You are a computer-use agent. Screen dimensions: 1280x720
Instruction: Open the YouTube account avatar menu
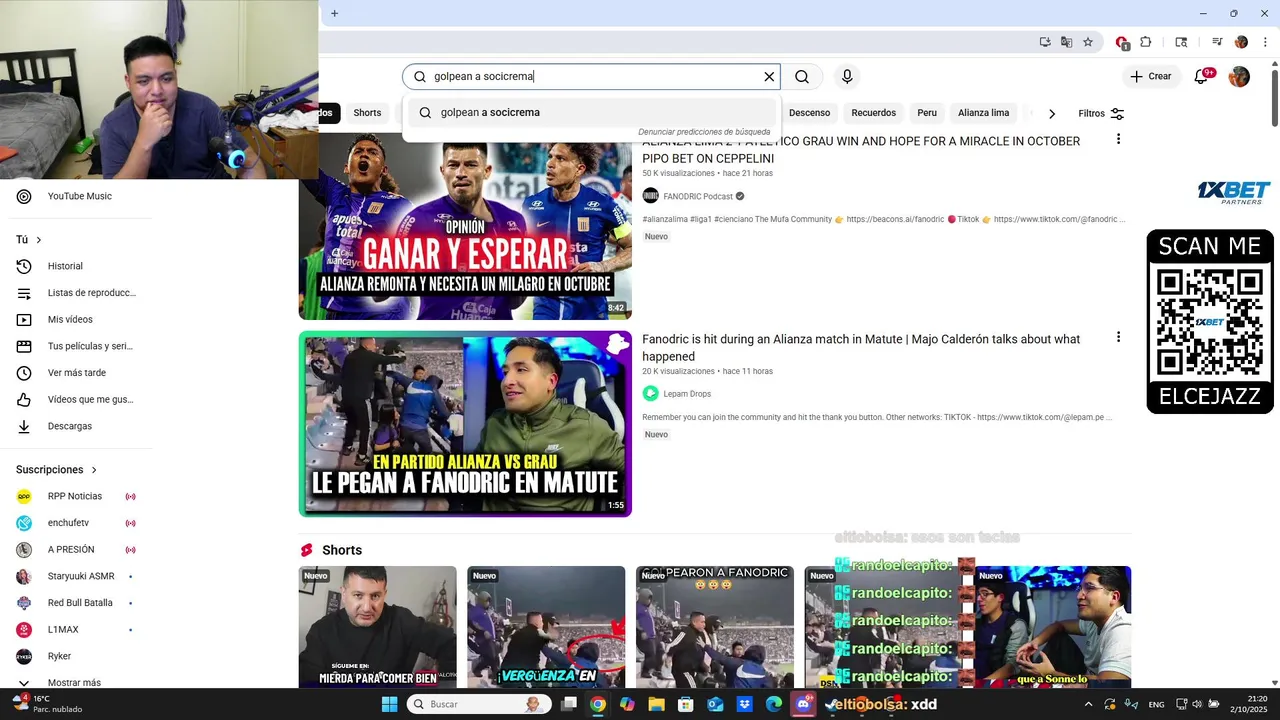click(1239, 77)
